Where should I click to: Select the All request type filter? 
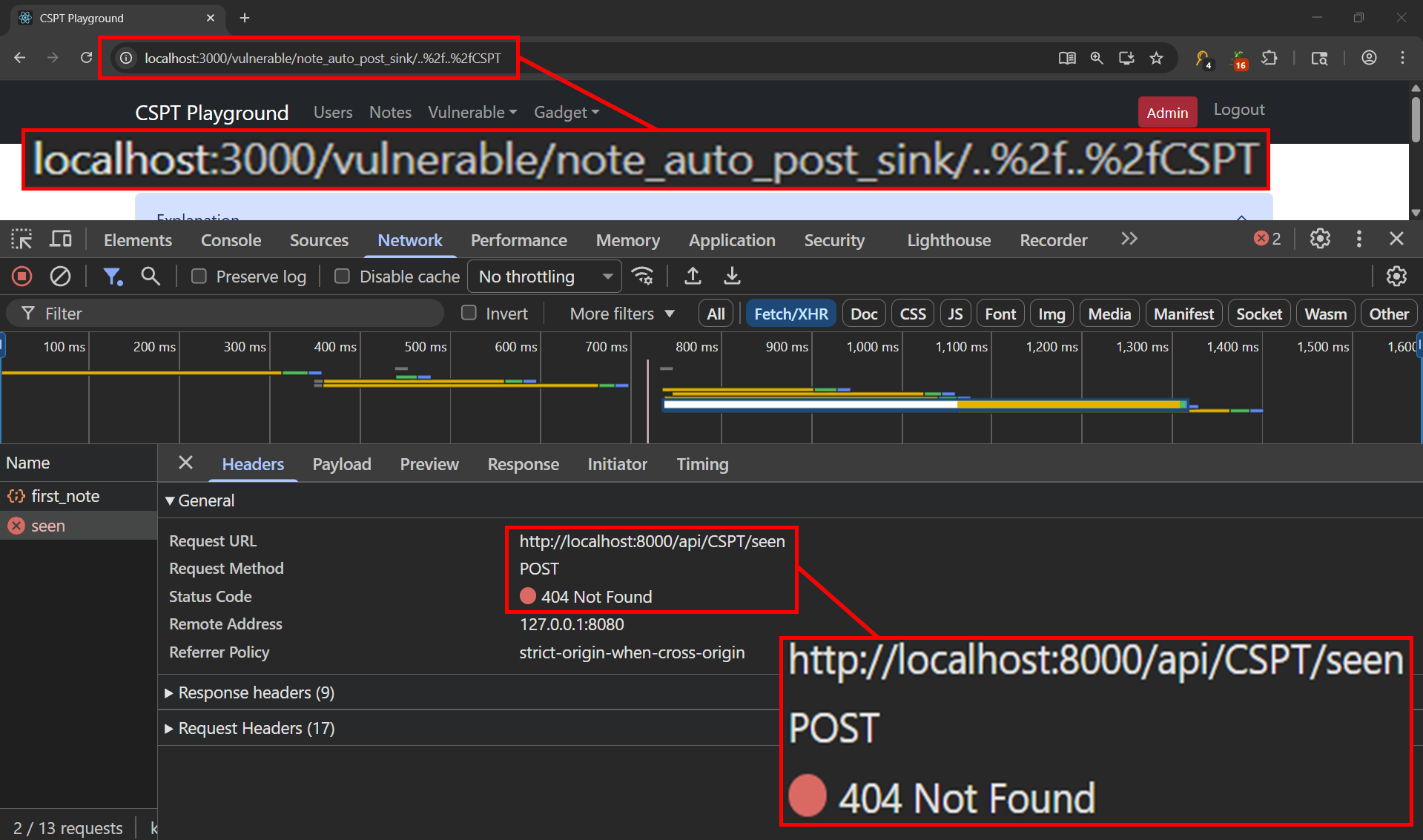tap(716, 314)
